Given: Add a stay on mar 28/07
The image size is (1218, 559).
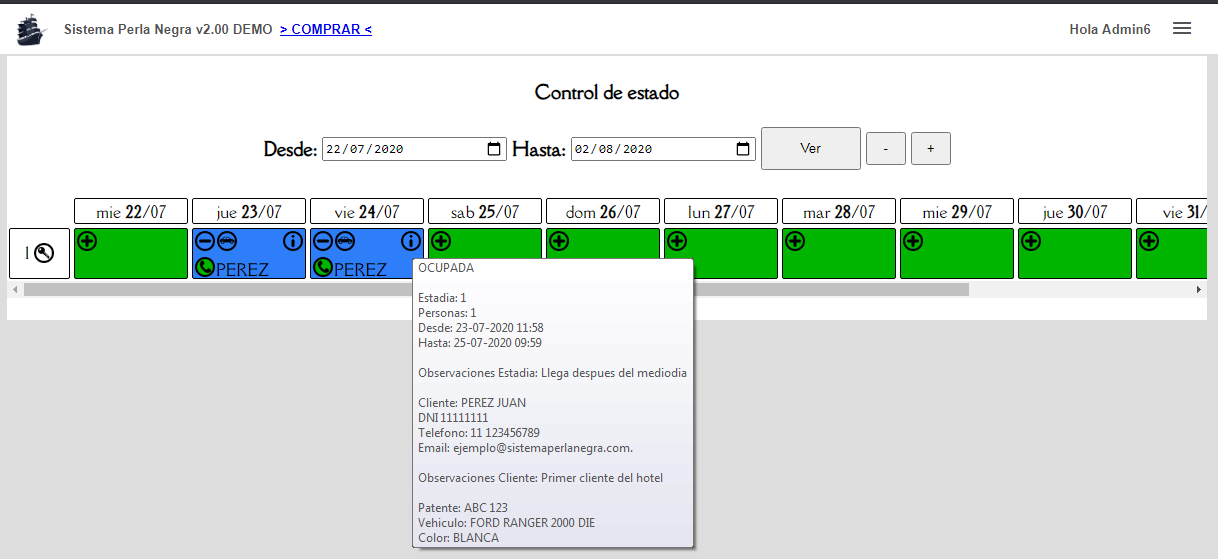Looking at the screenshot, I should click(795, 241).
